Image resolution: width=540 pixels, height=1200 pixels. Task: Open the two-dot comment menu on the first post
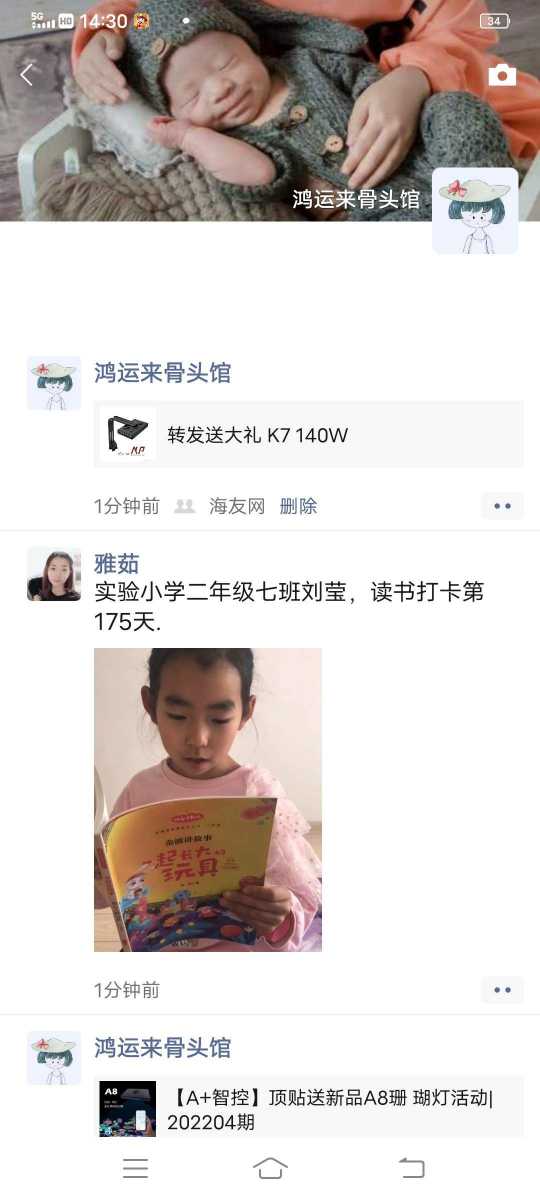pos(502,506)
